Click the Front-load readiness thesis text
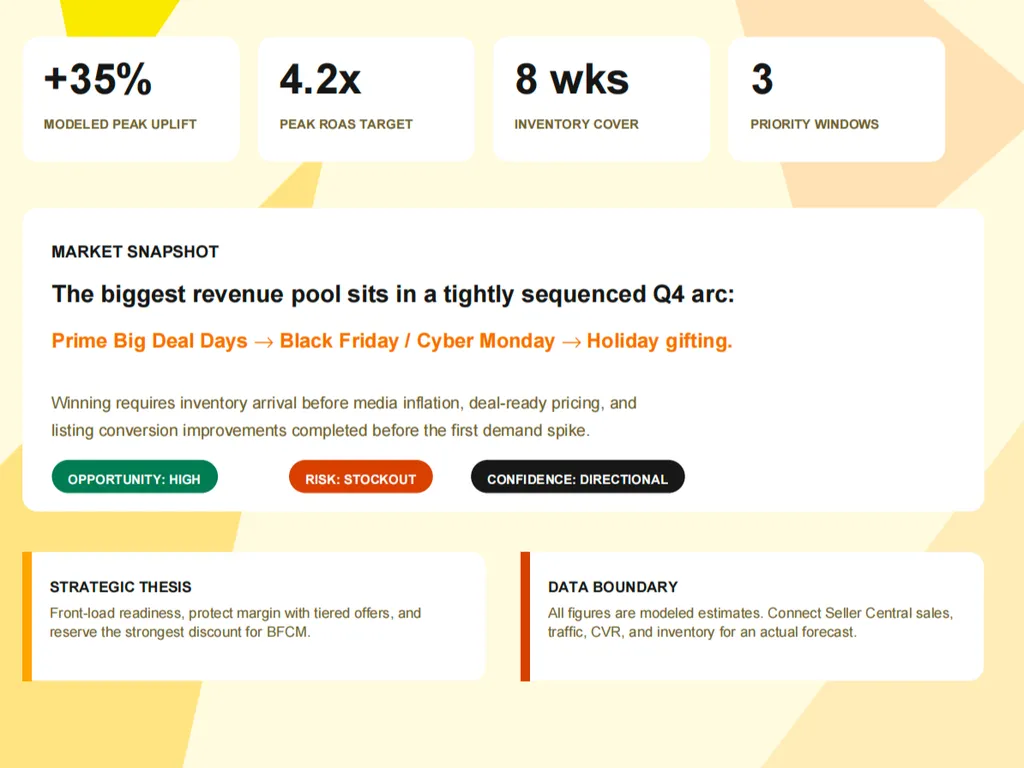The height and width of the screenshot is (768, 1024). pos(235,622)
